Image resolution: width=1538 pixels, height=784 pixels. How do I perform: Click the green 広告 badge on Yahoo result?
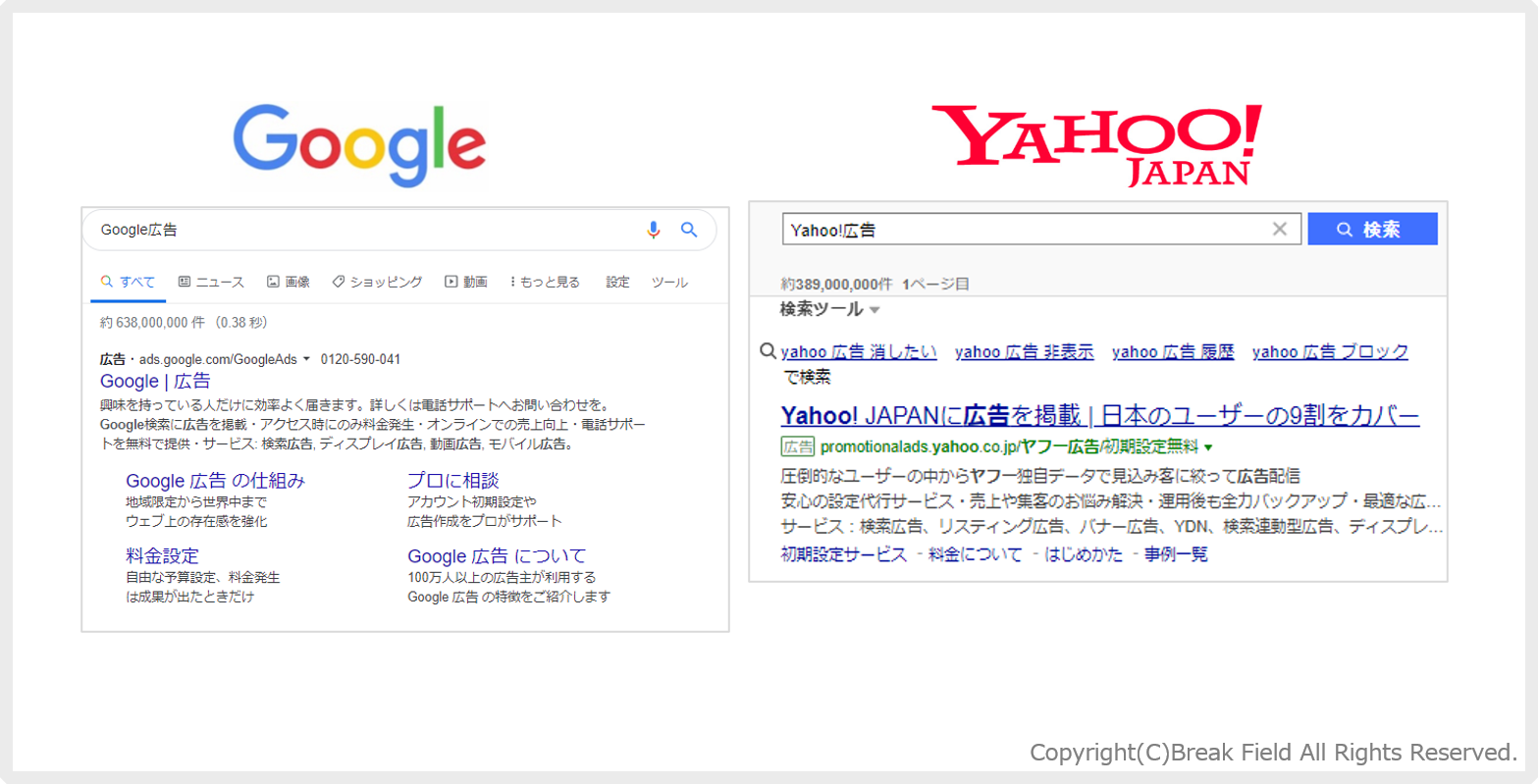click(x=798, y=446)
